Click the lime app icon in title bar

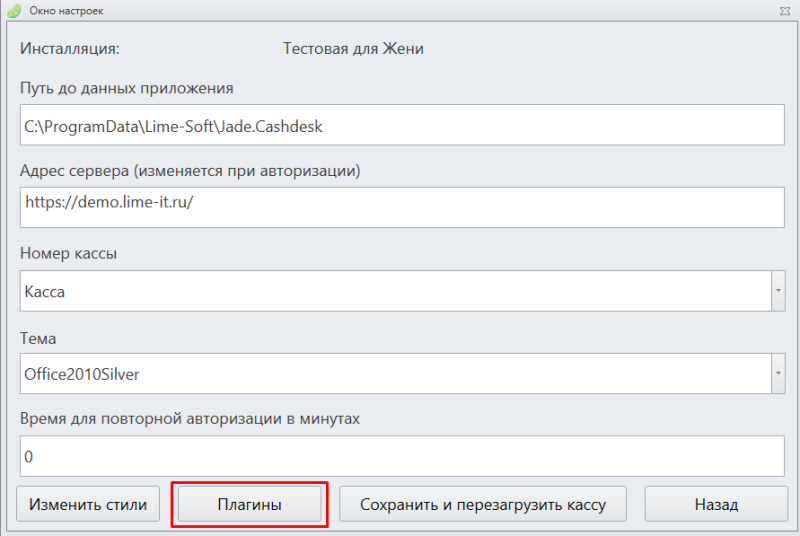click(14, 10)
